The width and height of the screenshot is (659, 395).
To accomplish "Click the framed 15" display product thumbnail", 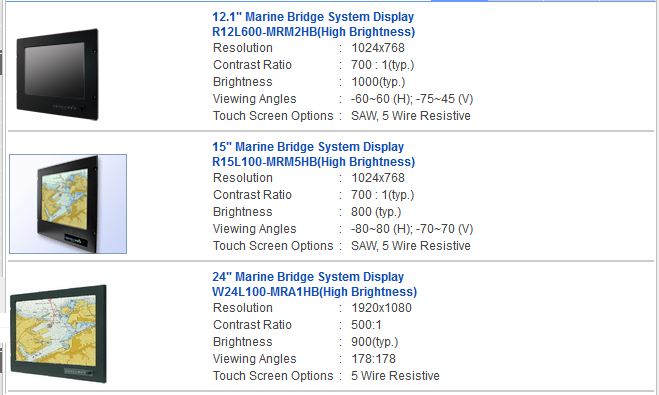I will pyautogui.click(x=68, y=204).
